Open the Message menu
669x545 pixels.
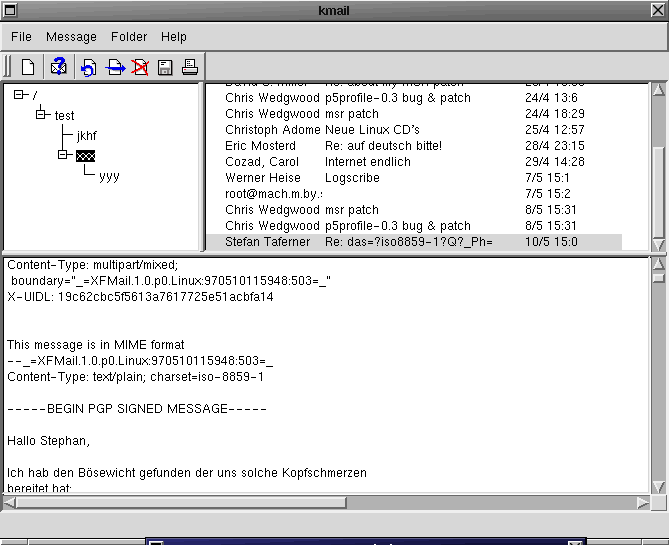pos(71,37)
